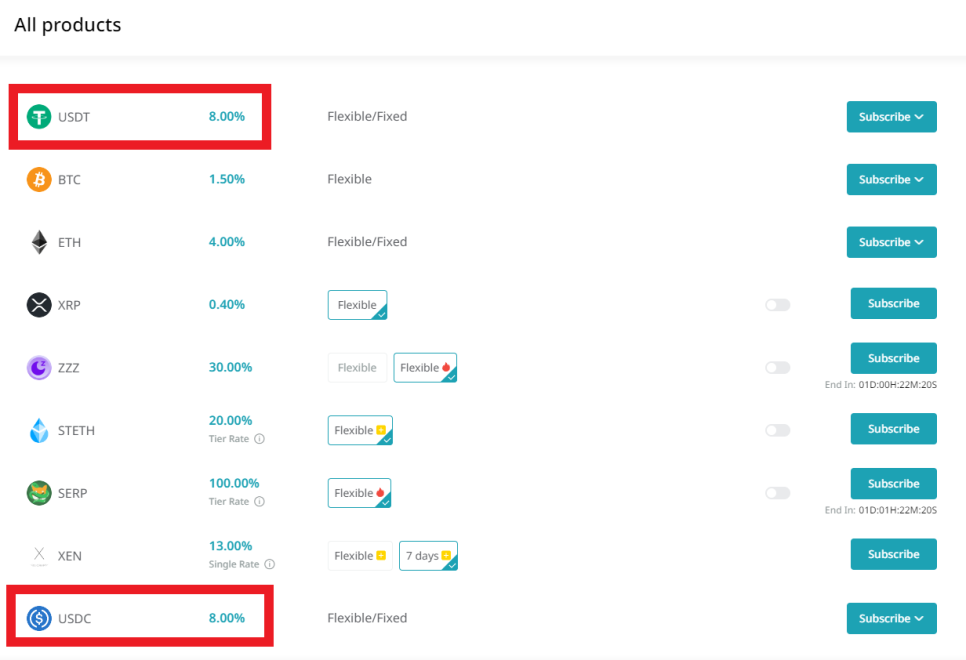Click the XRP 0.40% rate
966x660 pixels.
[227, 304]
